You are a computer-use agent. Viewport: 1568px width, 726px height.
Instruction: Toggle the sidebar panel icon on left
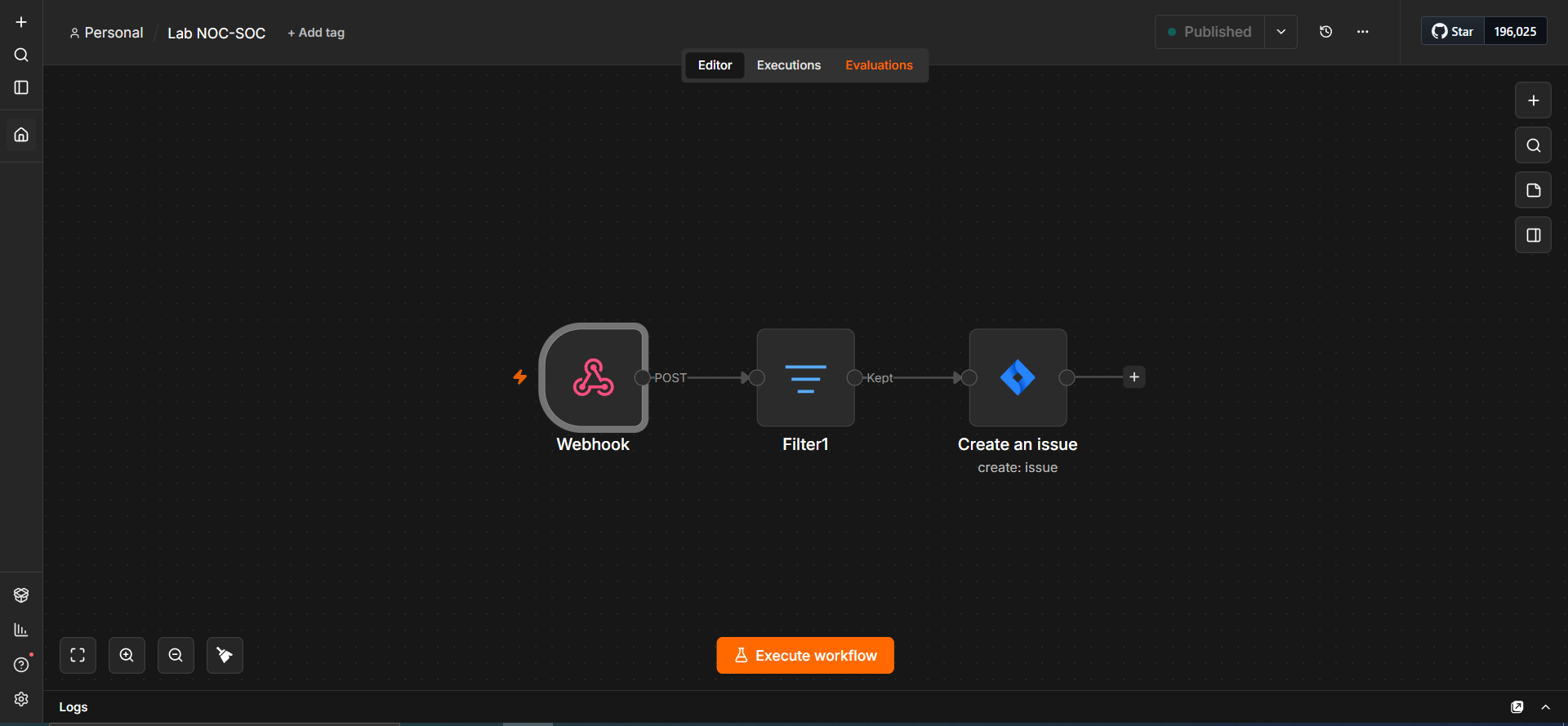pyautogui.click(x=21, y=87)
